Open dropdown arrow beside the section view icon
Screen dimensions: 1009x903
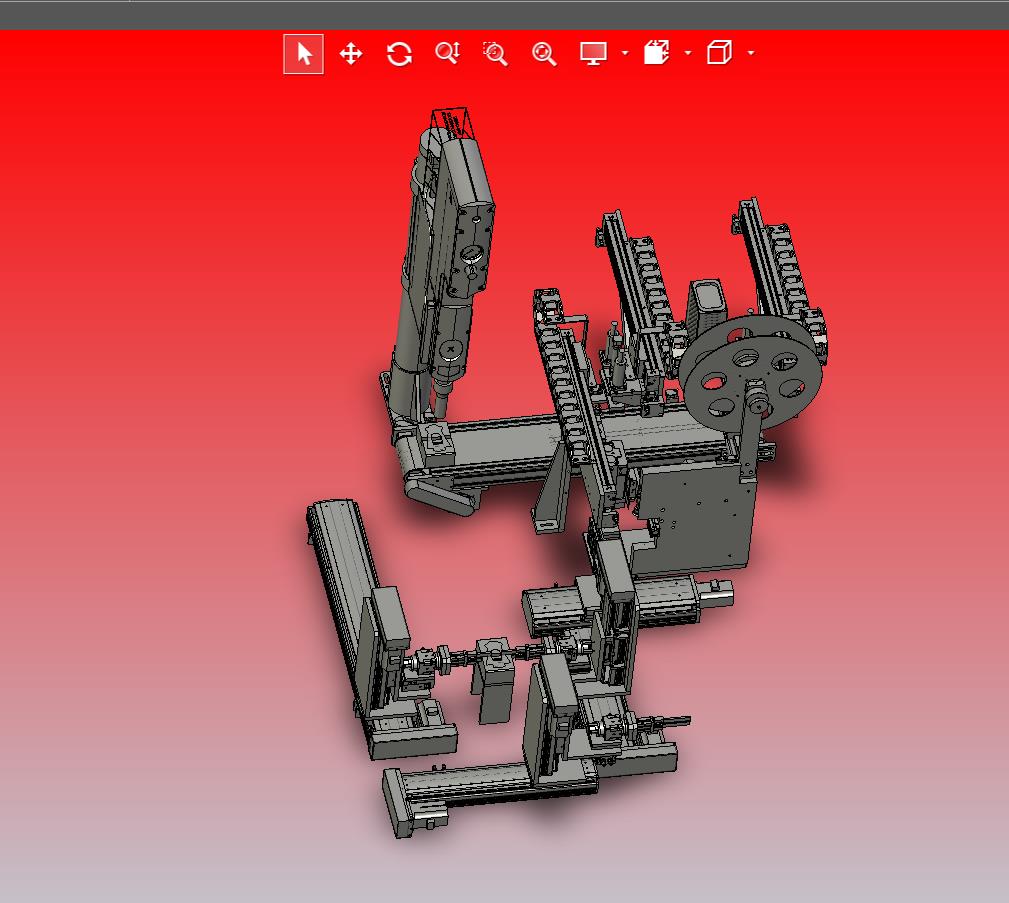point(688,53)
